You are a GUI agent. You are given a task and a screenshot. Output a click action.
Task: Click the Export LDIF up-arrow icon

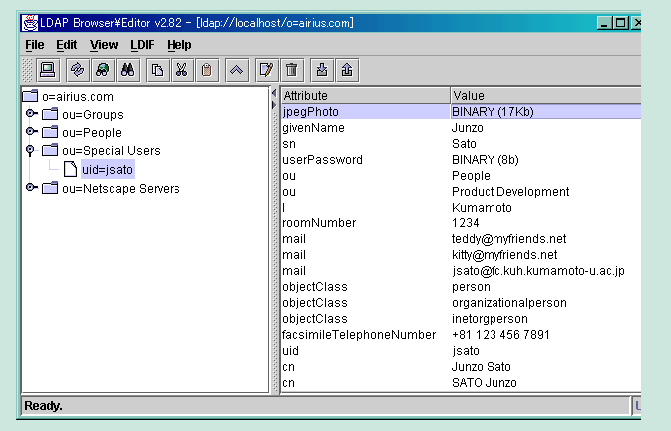(x=347, y=70)
